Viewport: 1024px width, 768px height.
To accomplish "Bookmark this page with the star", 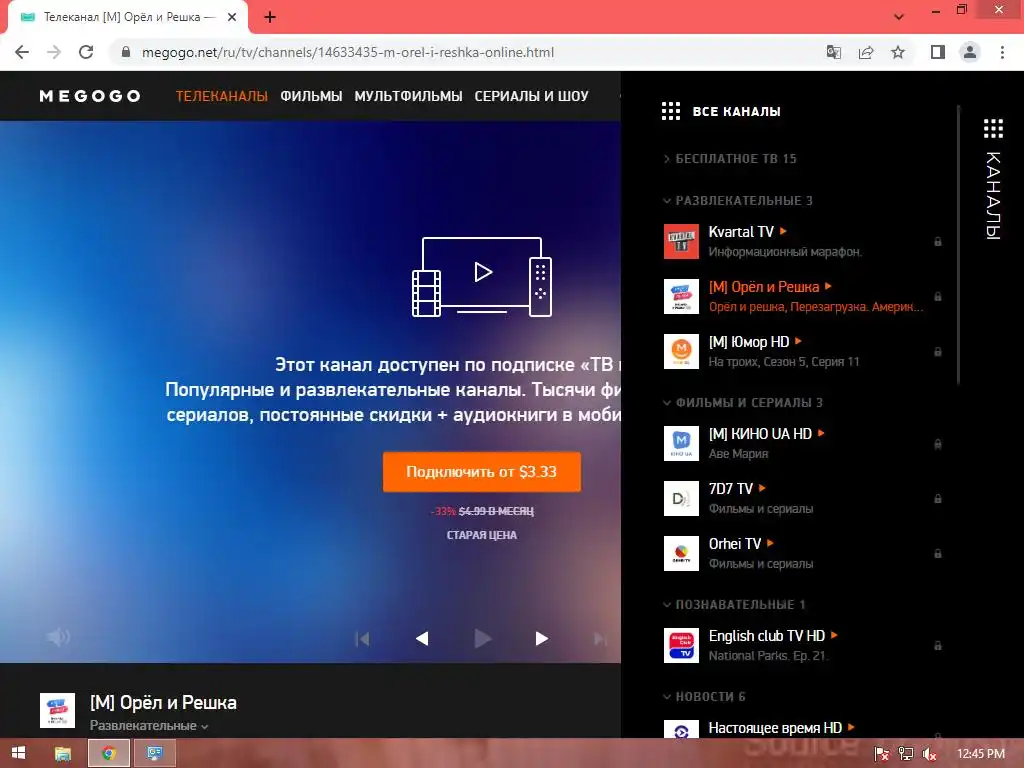I will pyautogui.click(x=898, y=52).
